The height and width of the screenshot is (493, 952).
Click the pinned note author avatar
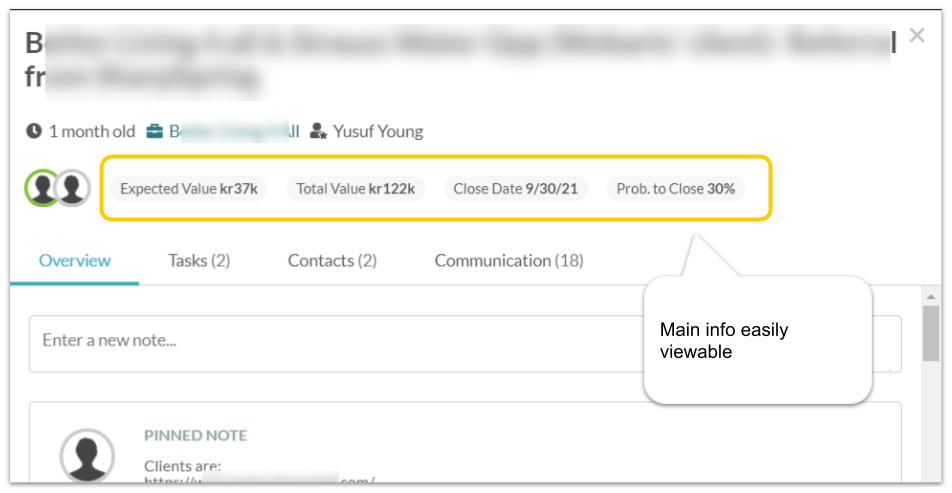[x=87, y=457]
